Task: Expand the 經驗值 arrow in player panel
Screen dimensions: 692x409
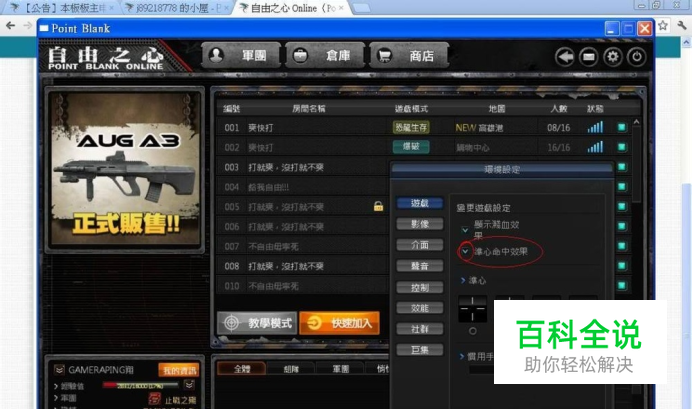Action: (56, 386)
